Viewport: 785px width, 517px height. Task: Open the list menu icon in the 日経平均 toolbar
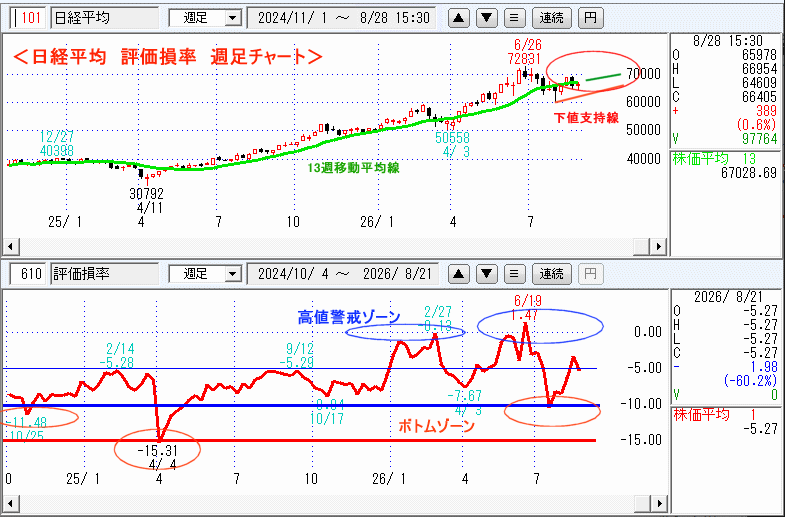click(x=514, y=19)
